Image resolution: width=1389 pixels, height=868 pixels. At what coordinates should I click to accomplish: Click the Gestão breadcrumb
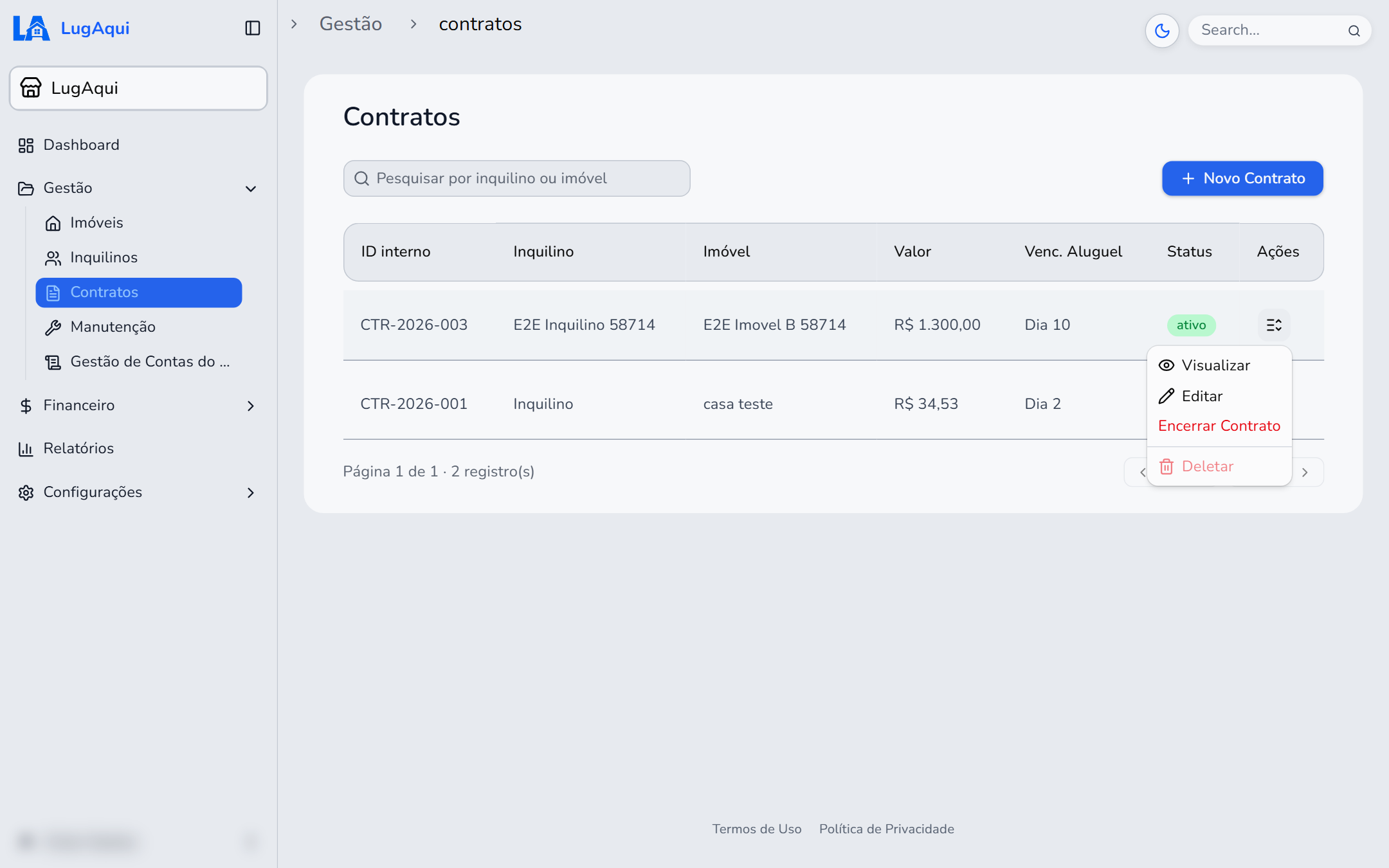[x=350, y=24]
